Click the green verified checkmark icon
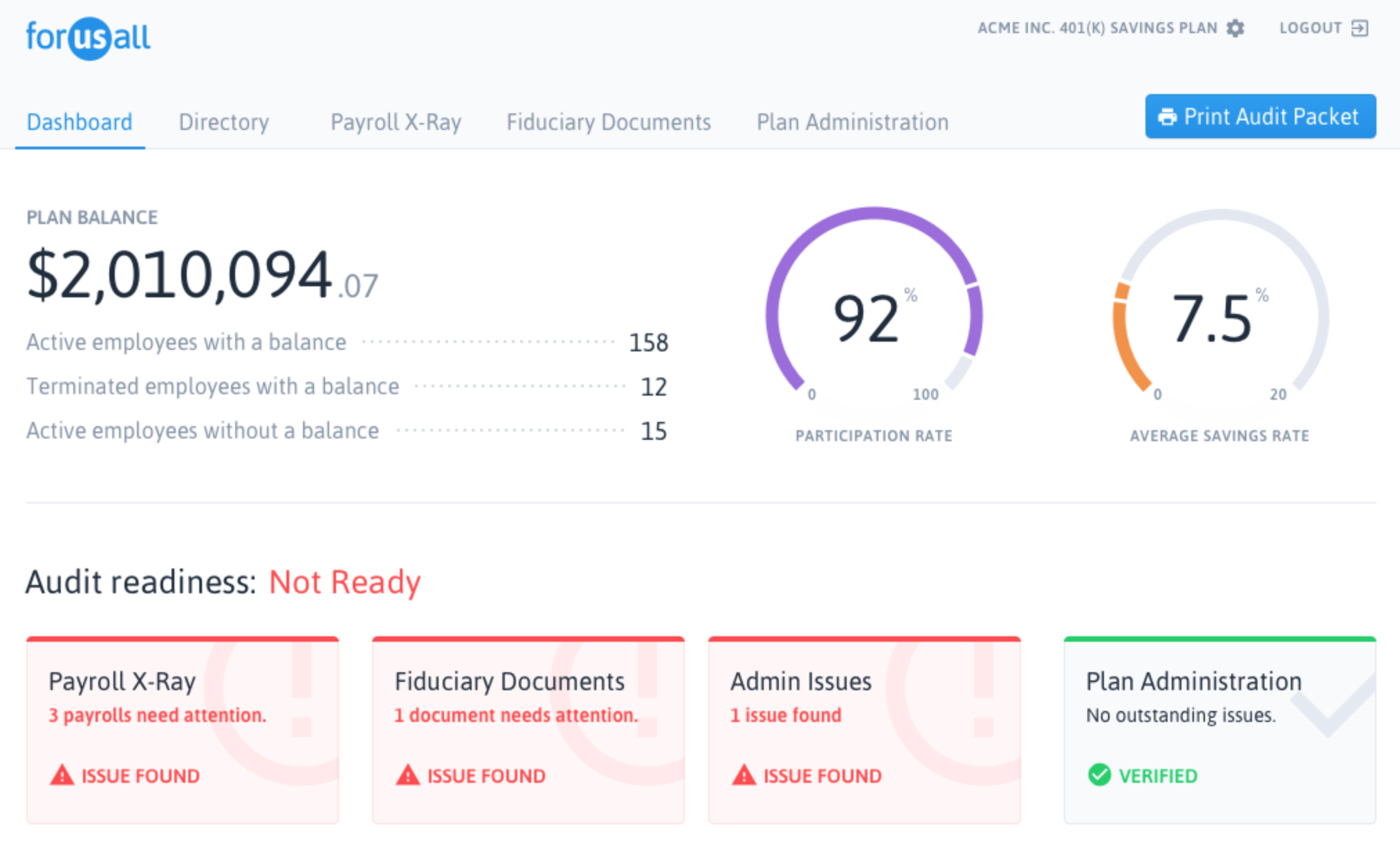 [1099, 775]
